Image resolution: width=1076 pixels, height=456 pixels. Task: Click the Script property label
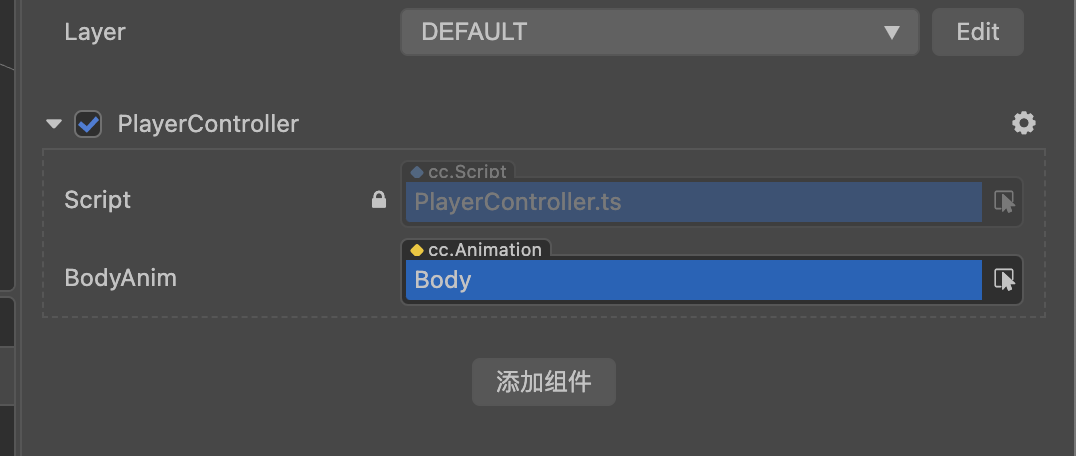pyautogui.click(x=98, y=200)
